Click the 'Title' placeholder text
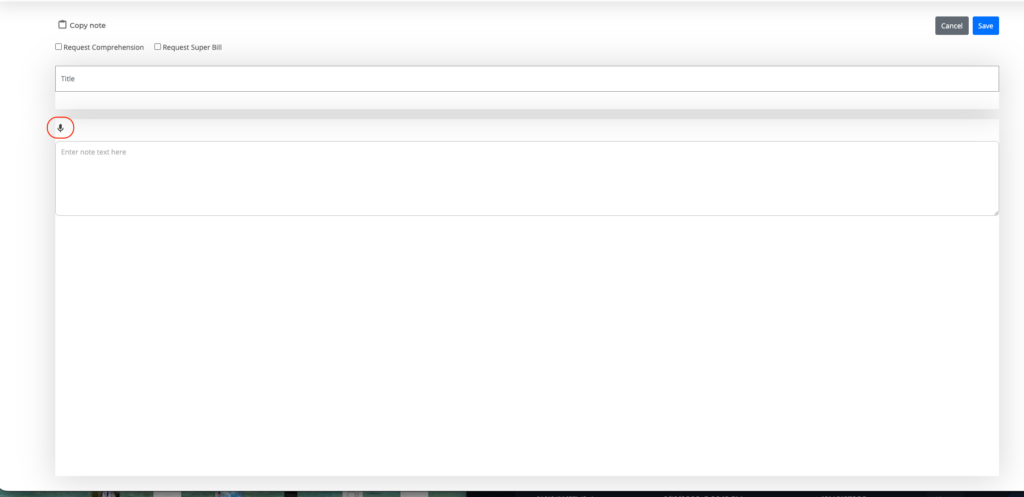The height and width of the screenshot is (497, 1024). (68, 78)
